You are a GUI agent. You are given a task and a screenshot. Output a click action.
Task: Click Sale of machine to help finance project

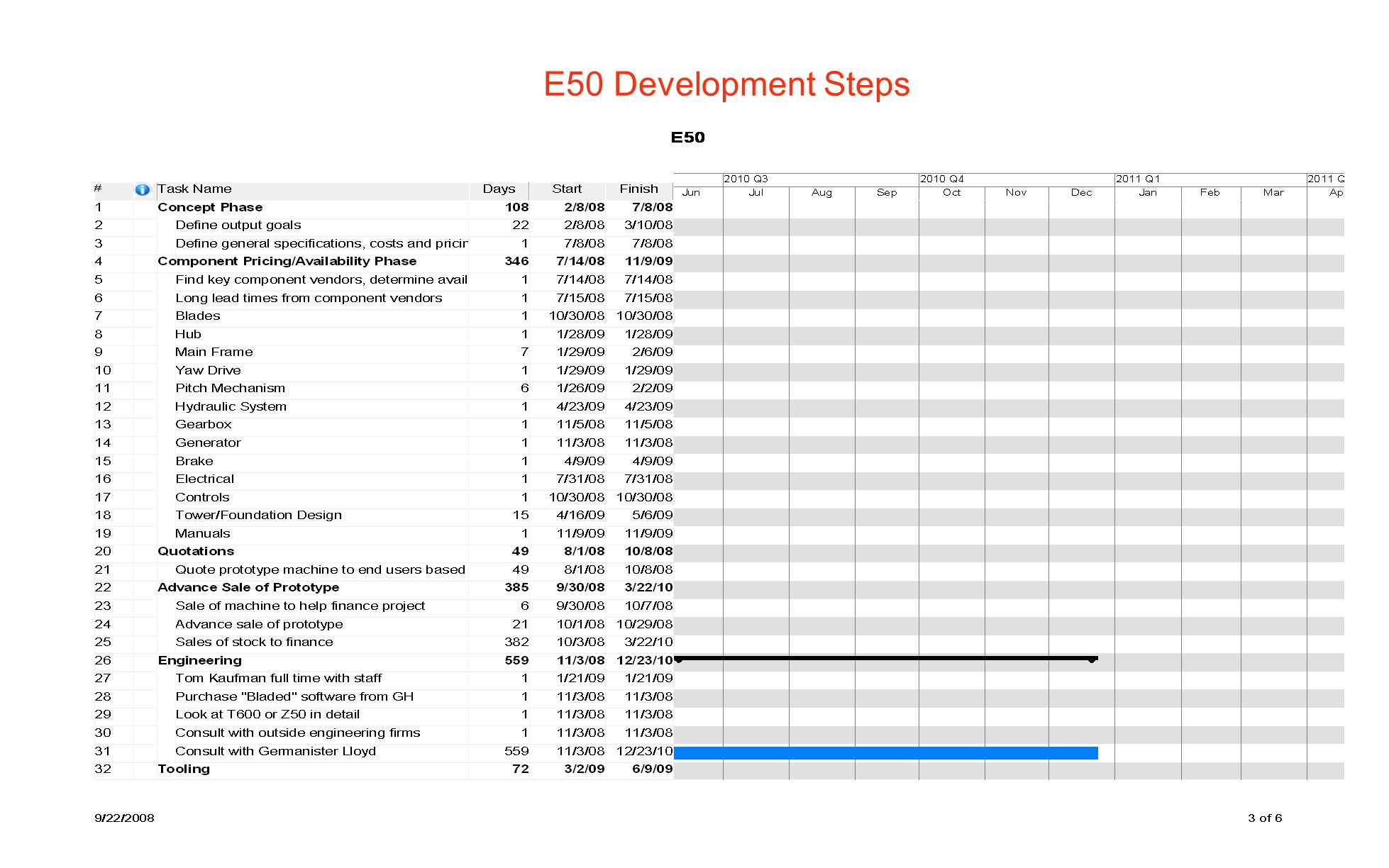pyautogui.click(x=300, y=606)
